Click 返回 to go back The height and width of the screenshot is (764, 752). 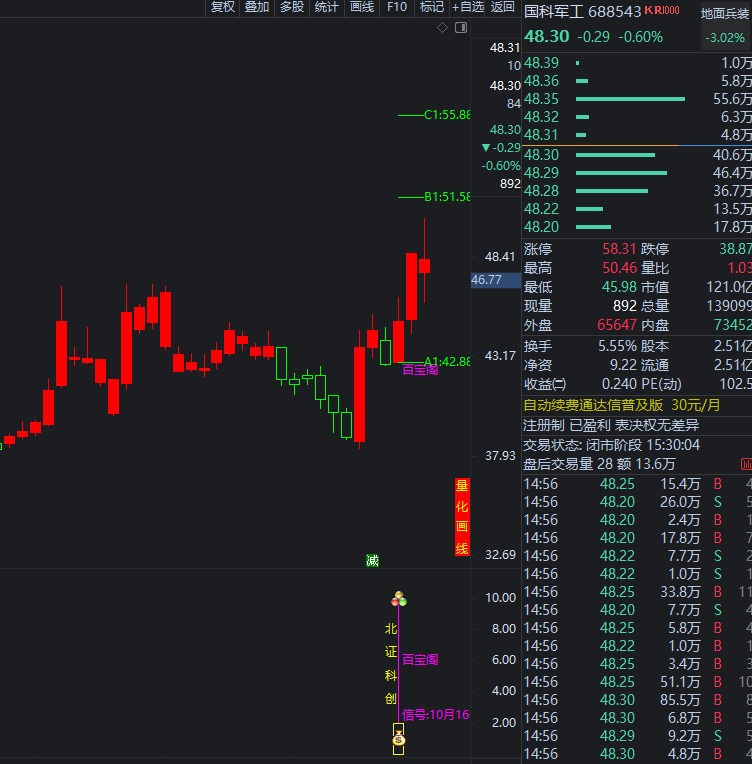click(502, 7)
